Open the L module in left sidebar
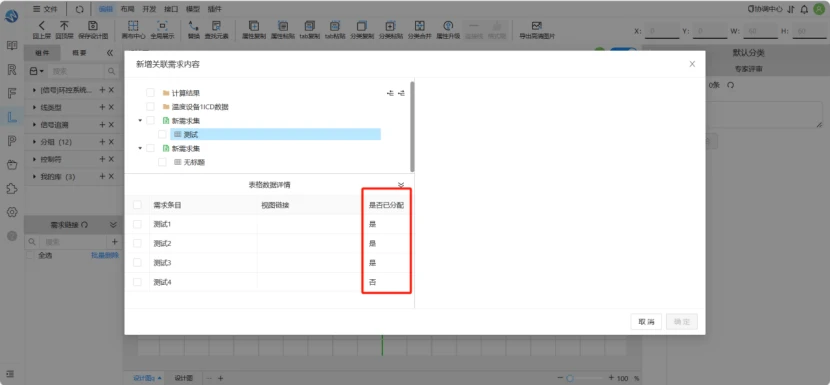The image size is (831, 385). coord(12,117)
